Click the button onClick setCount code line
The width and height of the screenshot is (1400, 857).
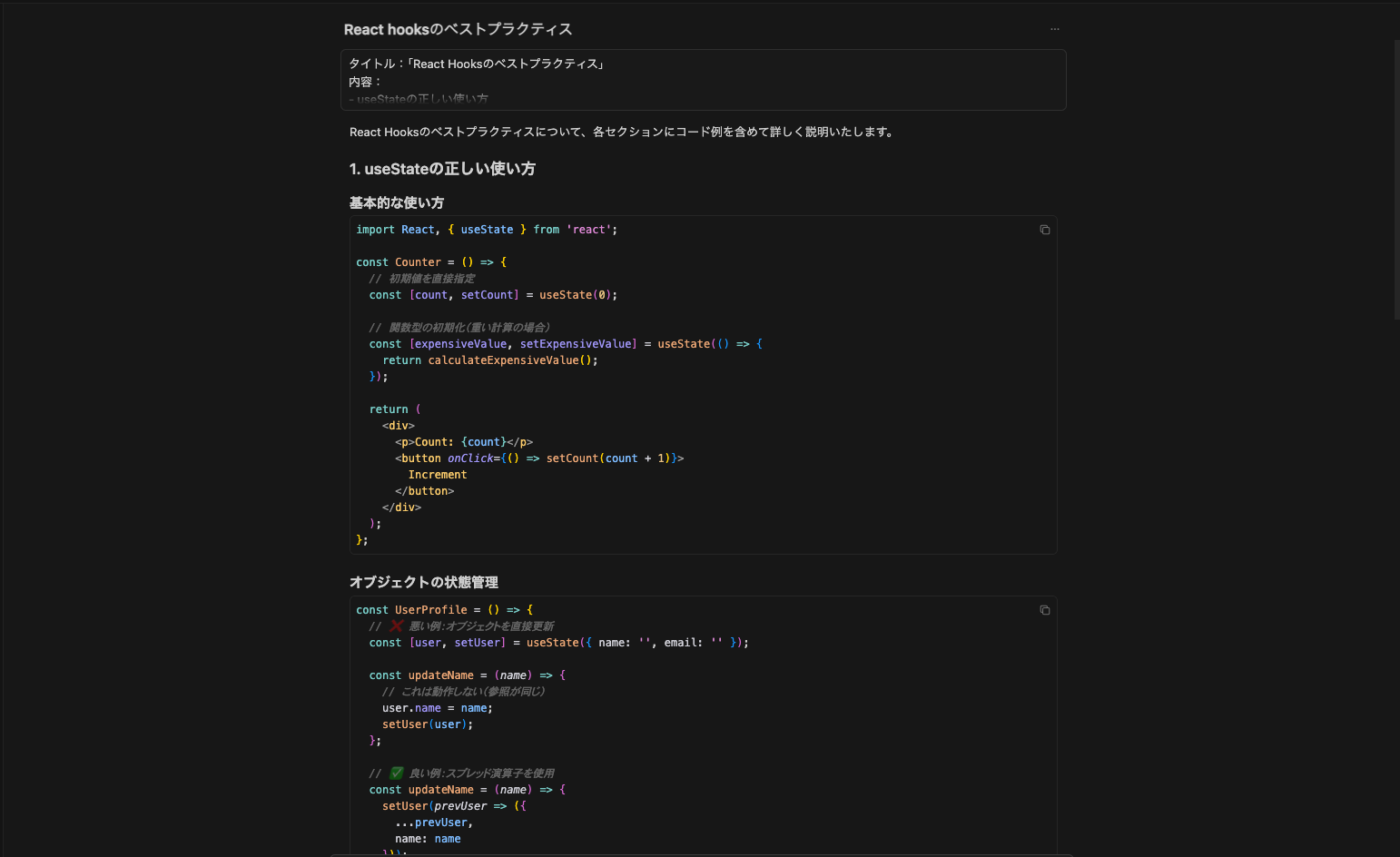click(539, 458)
